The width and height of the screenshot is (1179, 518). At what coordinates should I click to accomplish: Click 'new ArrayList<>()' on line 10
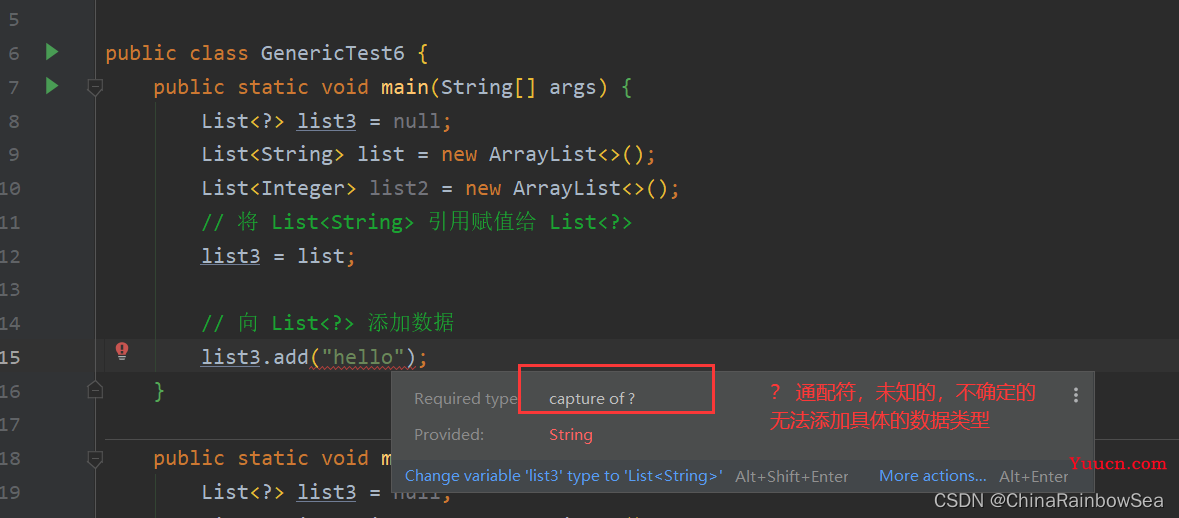pyautogui.click(x=566, y=189)
